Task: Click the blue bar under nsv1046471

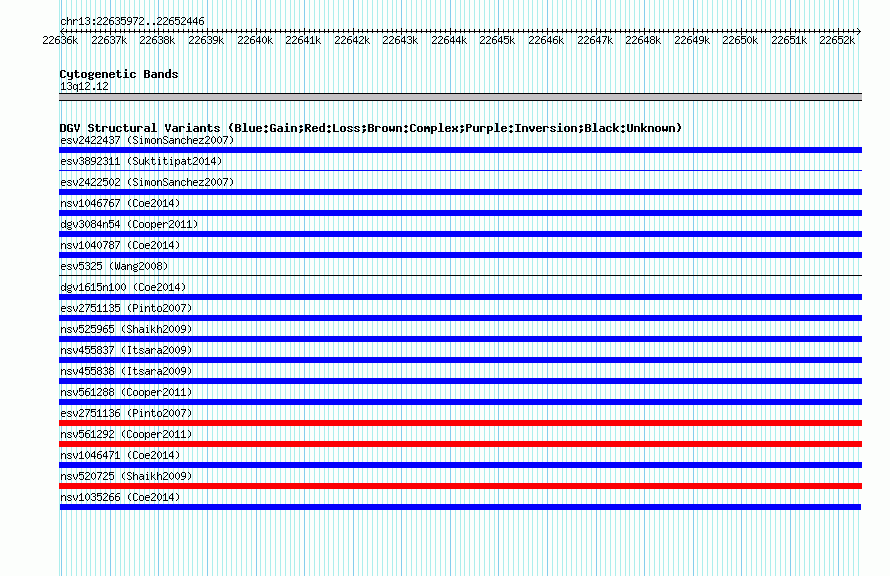Action: (x=460, y=465)
